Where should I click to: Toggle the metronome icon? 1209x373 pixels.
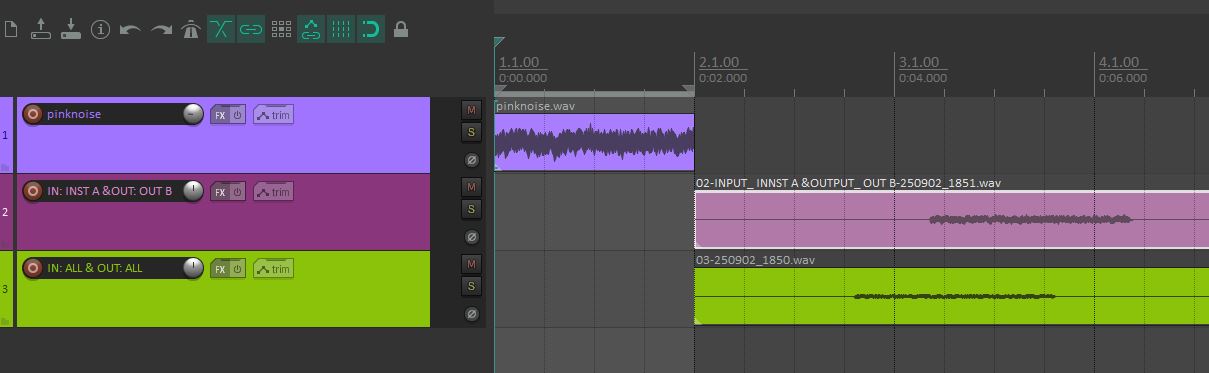(x=191, y=30)
